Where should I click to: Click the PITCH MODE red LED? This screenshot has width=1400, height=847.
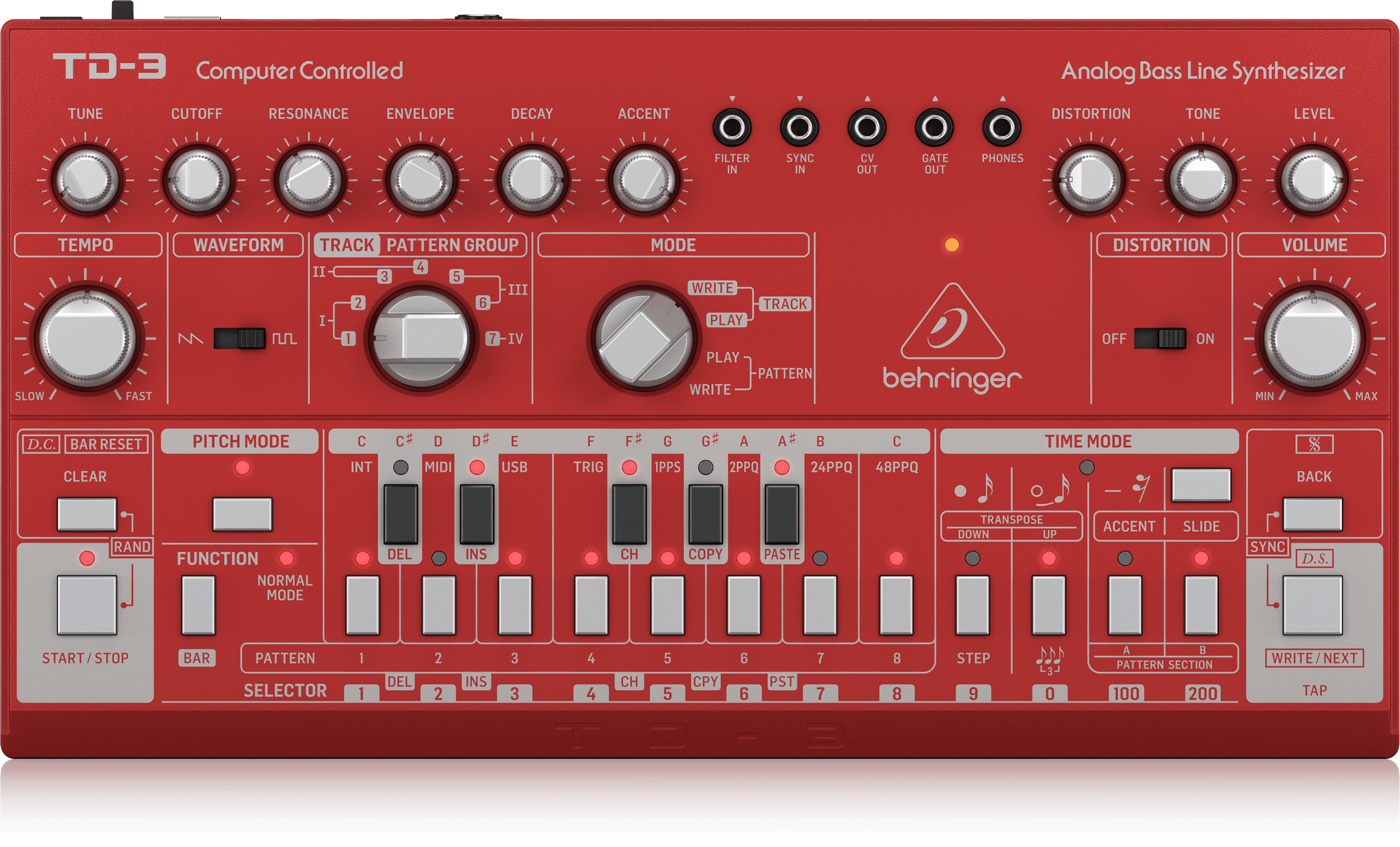pos(242,468)
